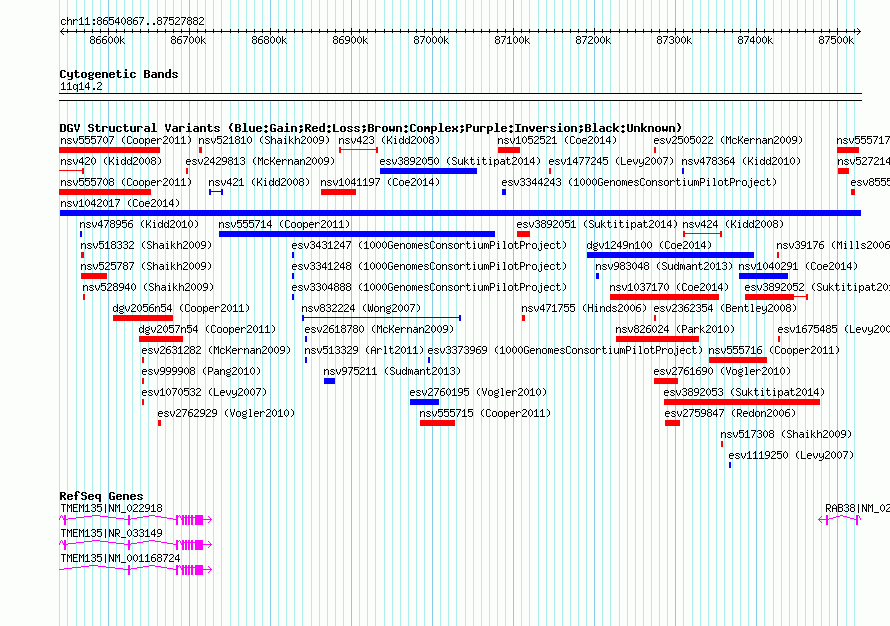Click variant label nsv521810 (Shaikh2009)

tap(264, 140)
